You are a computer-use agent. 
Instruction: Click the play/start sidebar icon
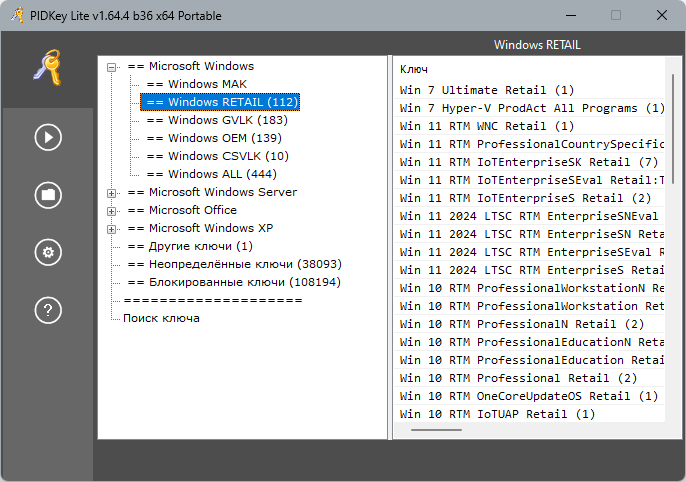pyautogui.click(x=48, y=137)
